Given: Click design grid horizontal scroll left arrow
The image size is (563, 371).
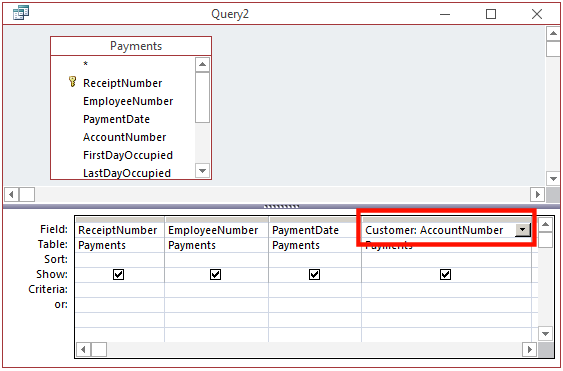Looking at the screenshot, I should coord(84,349).
